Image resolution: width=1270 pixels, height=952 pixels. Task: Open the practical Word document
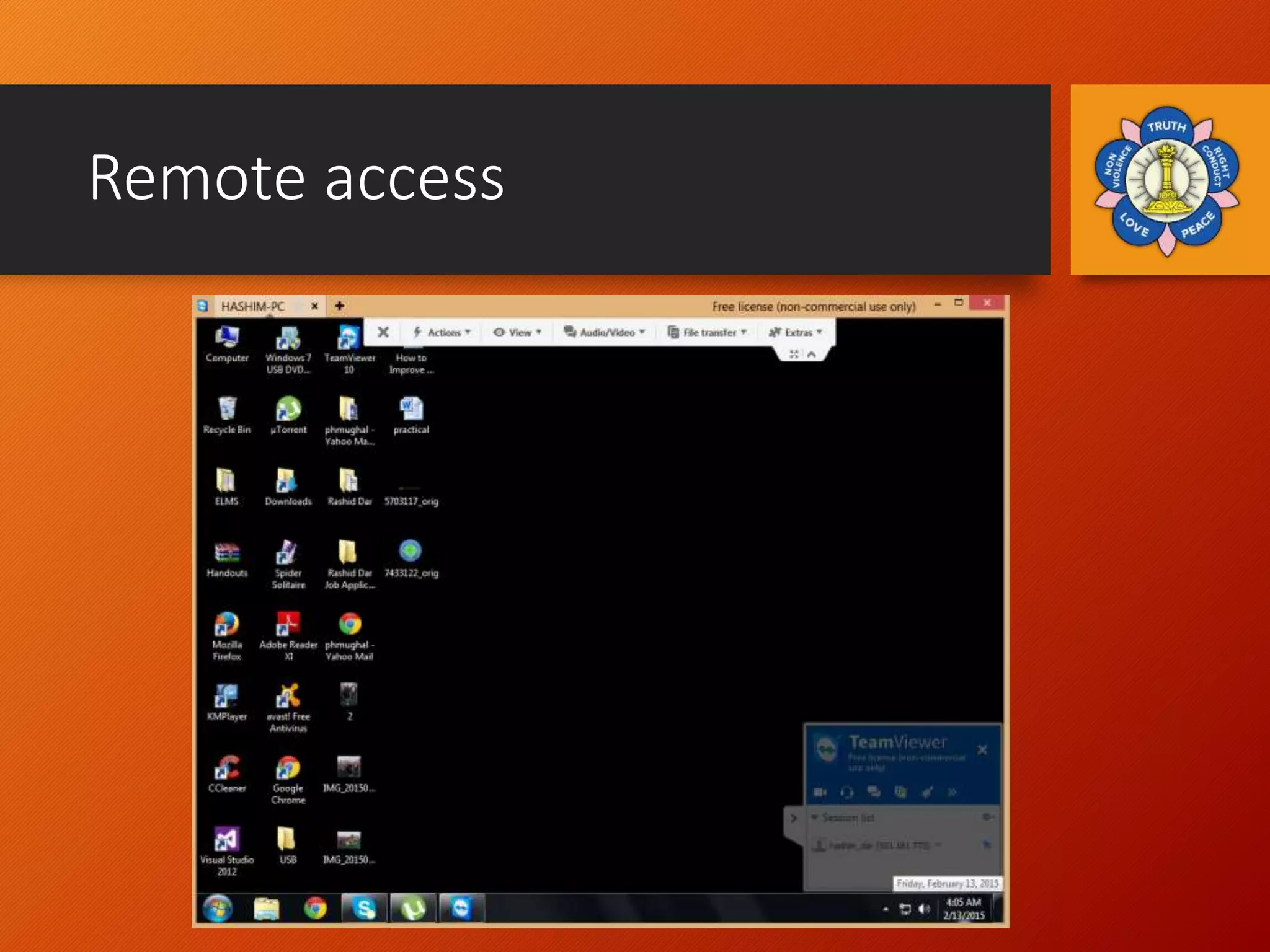point(411,416)
